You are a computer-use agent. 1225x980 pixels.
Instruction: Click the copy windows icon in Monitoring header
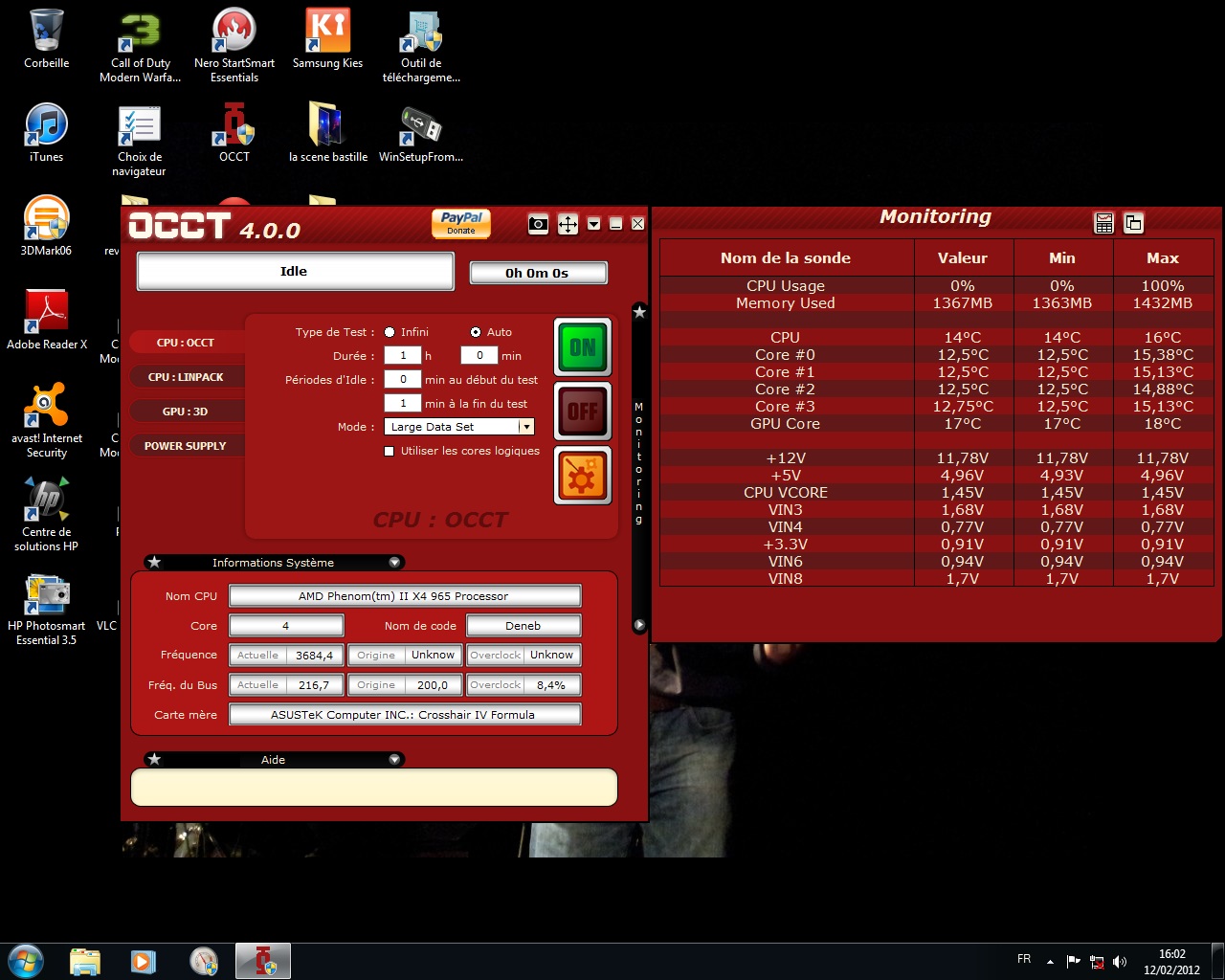pyautogui.click(x=1133, y=223)
